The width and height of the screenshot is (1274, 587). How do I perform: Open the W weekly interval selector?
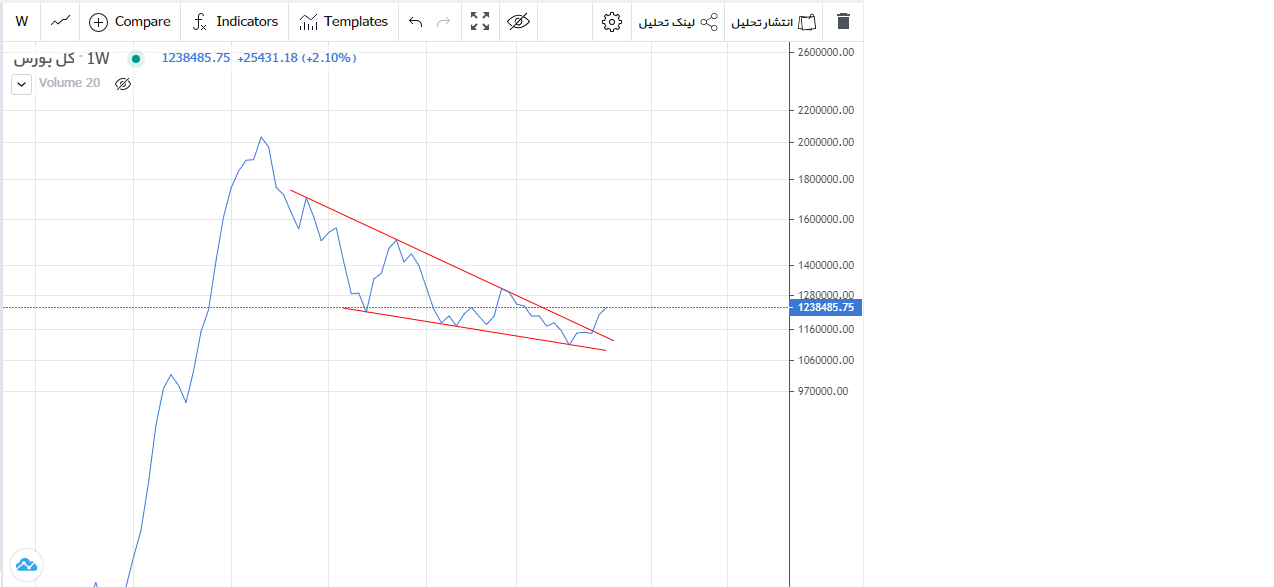tap(22, 21)
